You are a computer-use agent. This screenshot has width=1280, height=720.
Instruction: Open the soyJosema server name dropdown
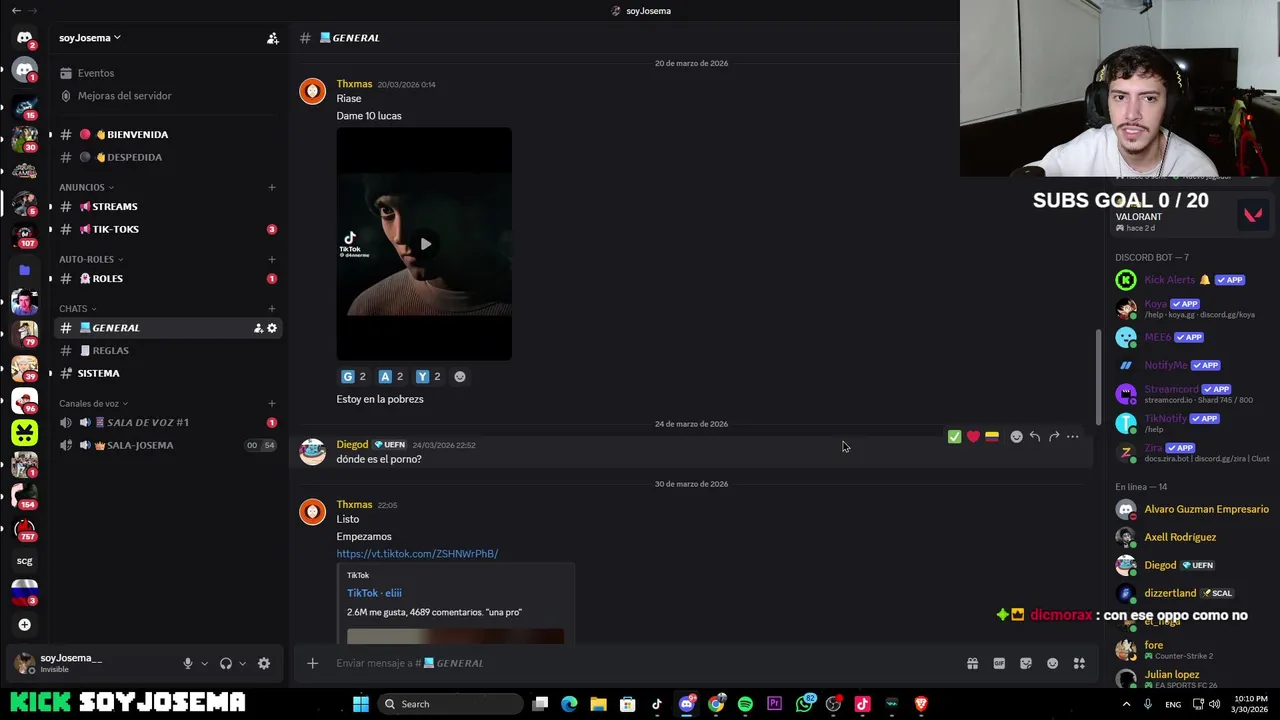click(x=90, y=38)
